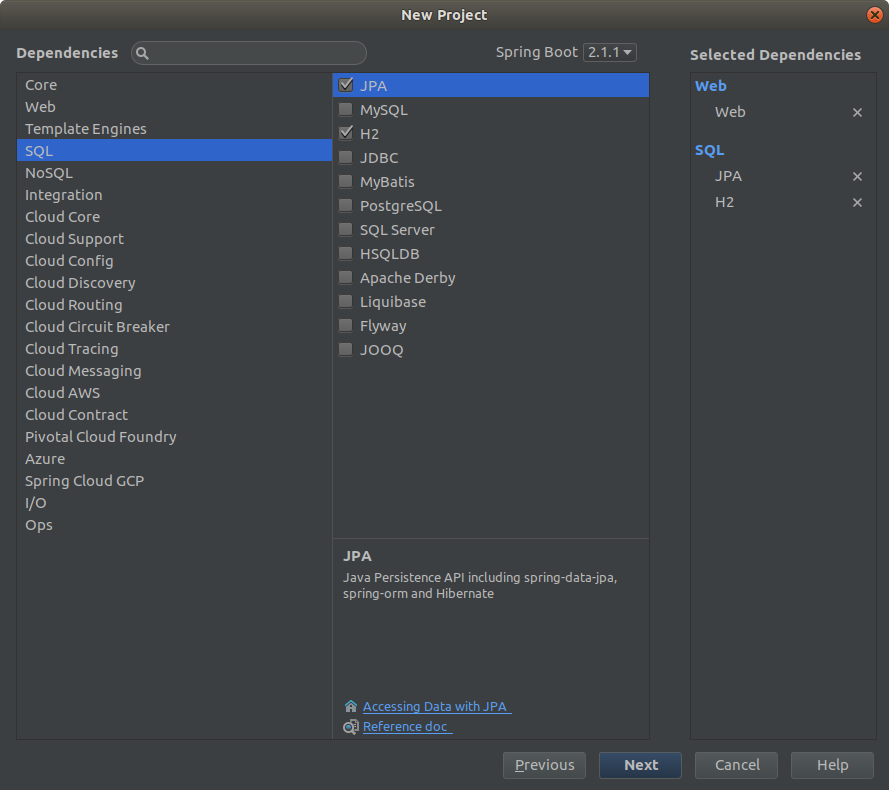Enable the MySQL dependency checkbox
The width and height of the screenshot is (889, 790).
point(344,109)
